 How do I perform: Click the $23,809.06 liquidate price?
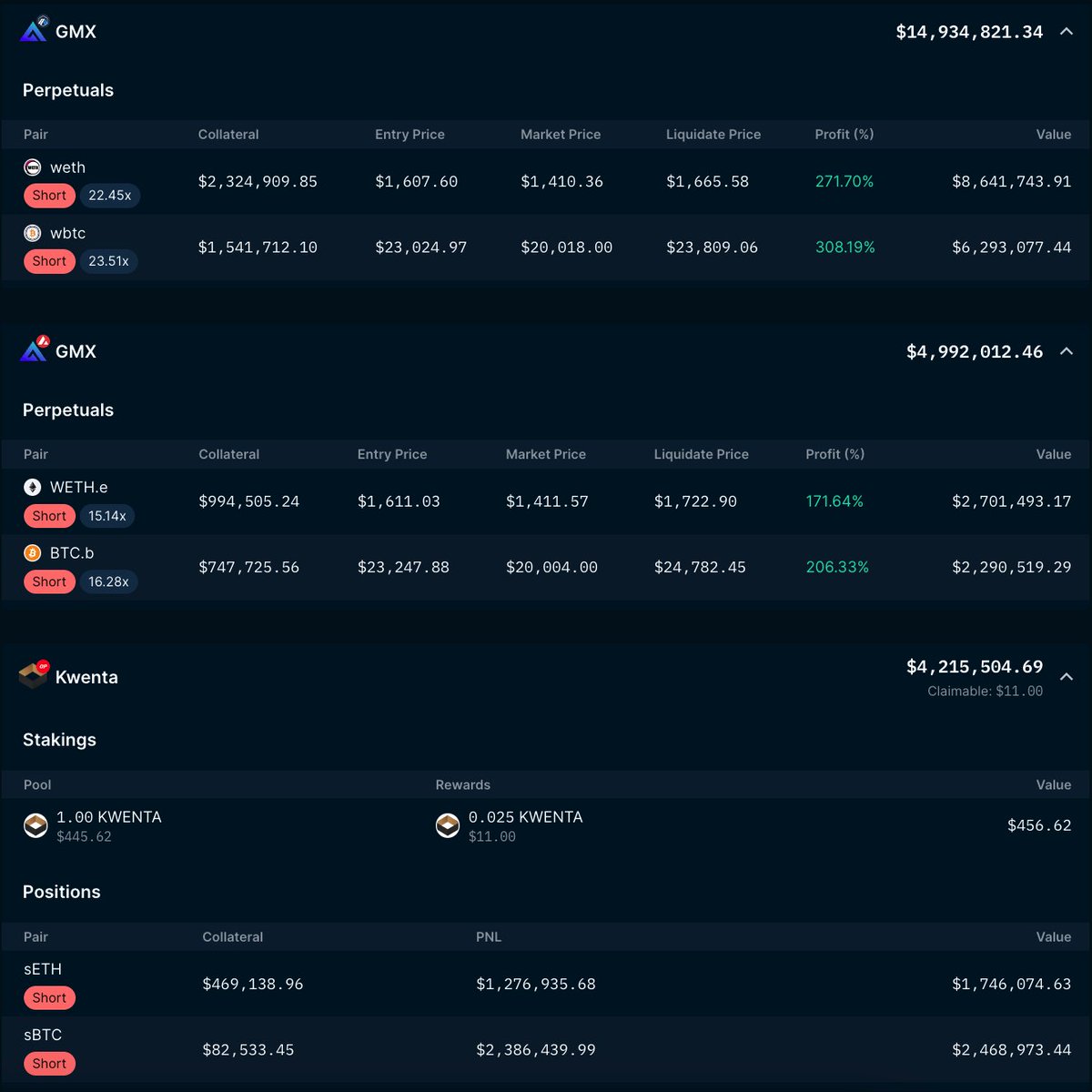pos(712,247)
